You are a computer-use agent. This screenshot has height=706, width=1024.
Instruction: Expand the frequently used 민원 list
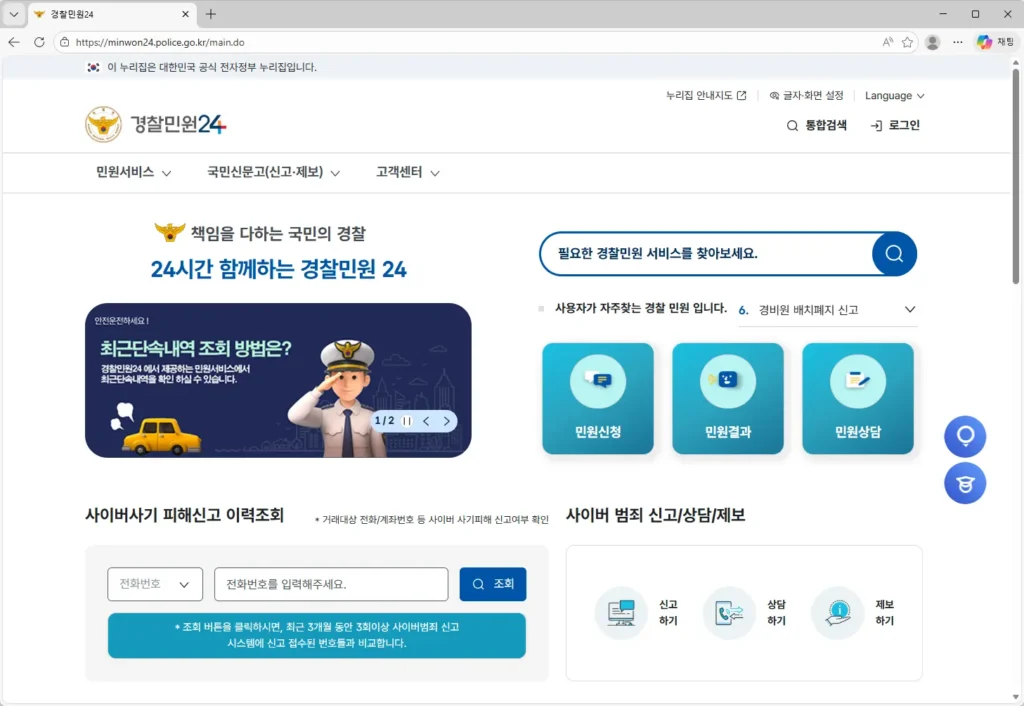coord(909,310)
